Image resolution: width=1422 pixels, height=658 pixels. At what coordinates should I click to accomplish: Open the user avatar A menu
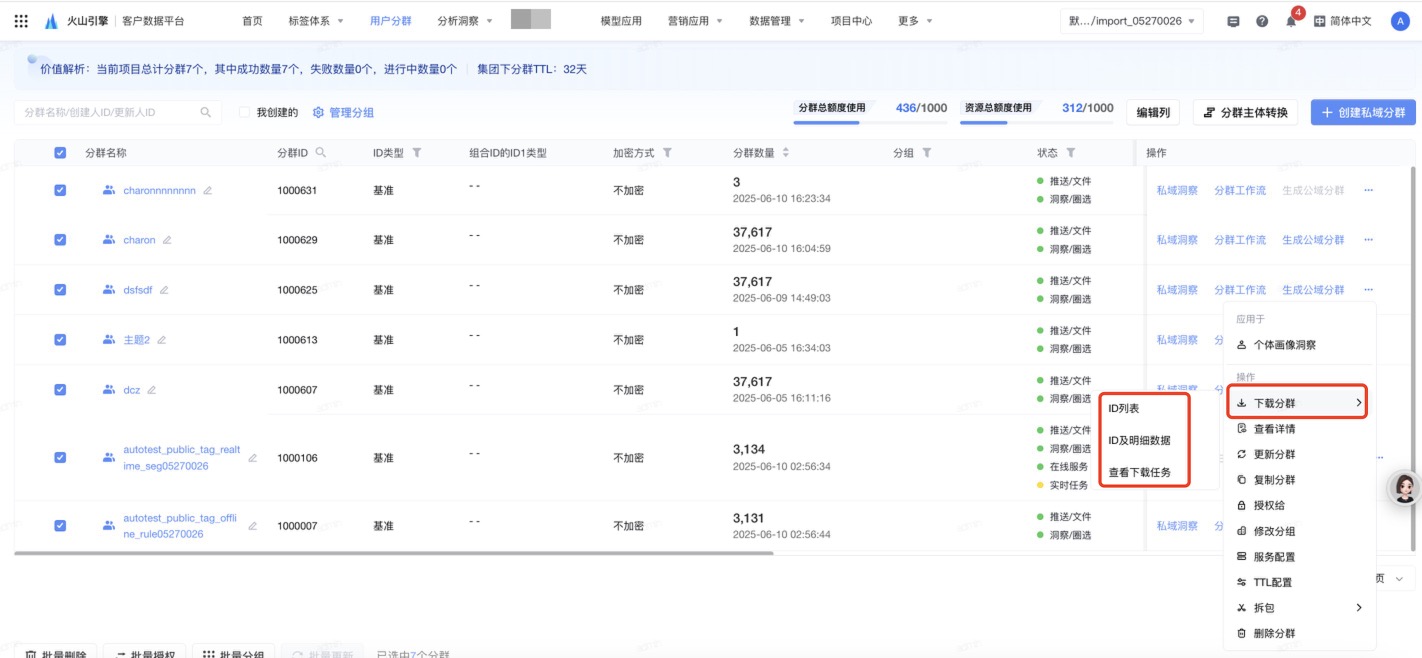click(1400, 21)
